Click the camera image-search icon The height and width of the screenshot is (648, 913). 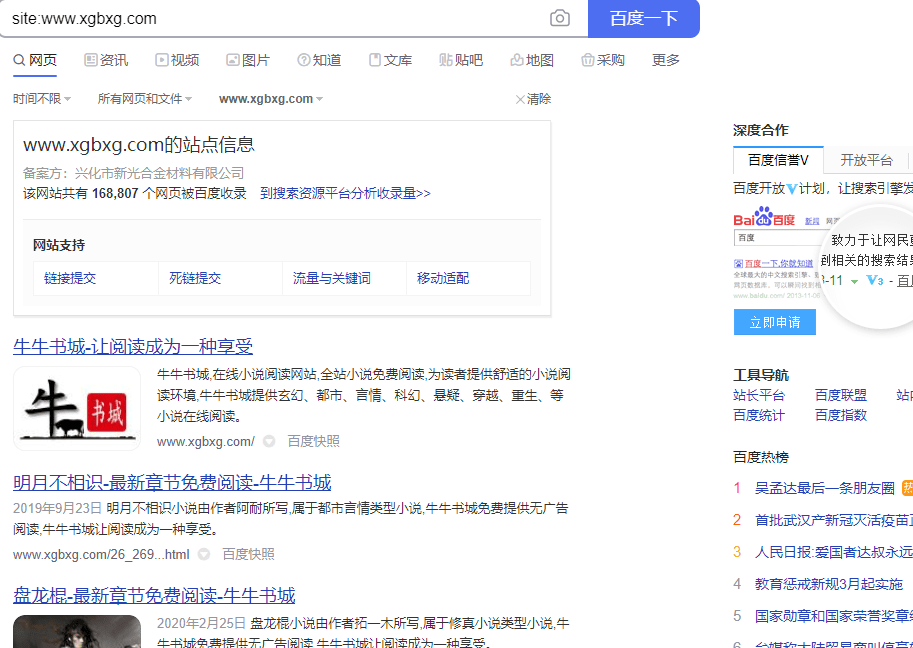560,18
